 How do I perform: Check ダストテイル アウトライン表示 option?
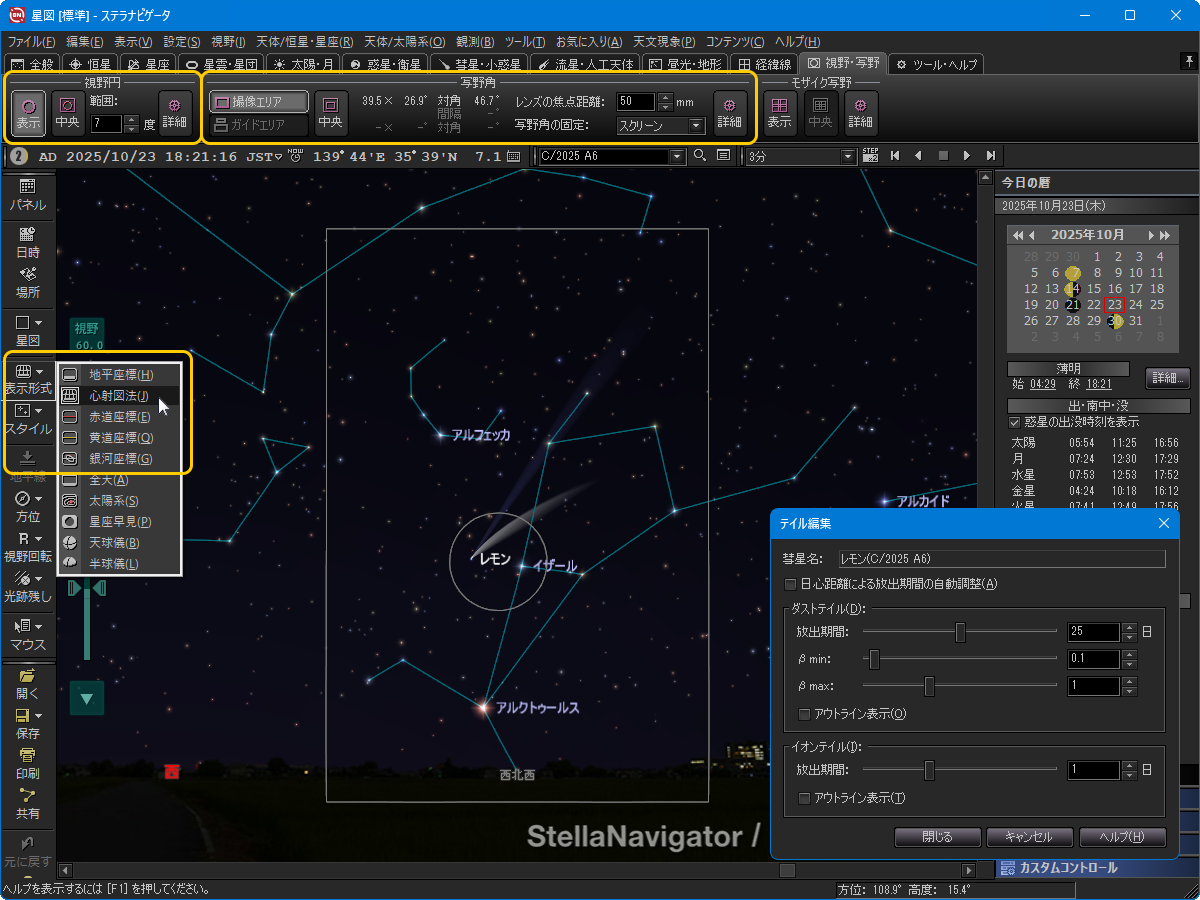point(805,714)
